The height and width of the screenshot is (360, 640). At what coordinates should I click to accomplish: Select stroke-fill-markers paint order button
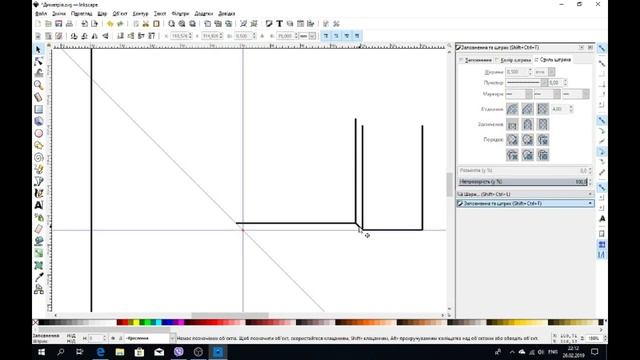[527, 140]
